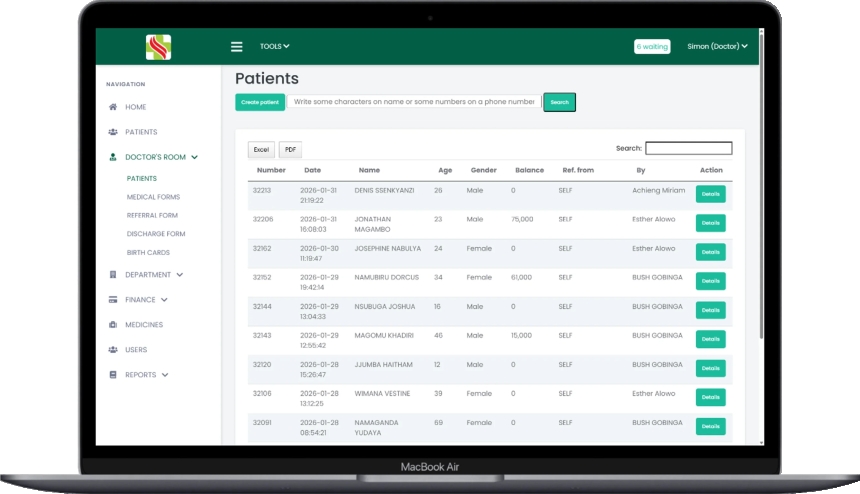Viewport: 860px width, 494px height.
Task: Open USERS navigation item
Action: (136, 349)
